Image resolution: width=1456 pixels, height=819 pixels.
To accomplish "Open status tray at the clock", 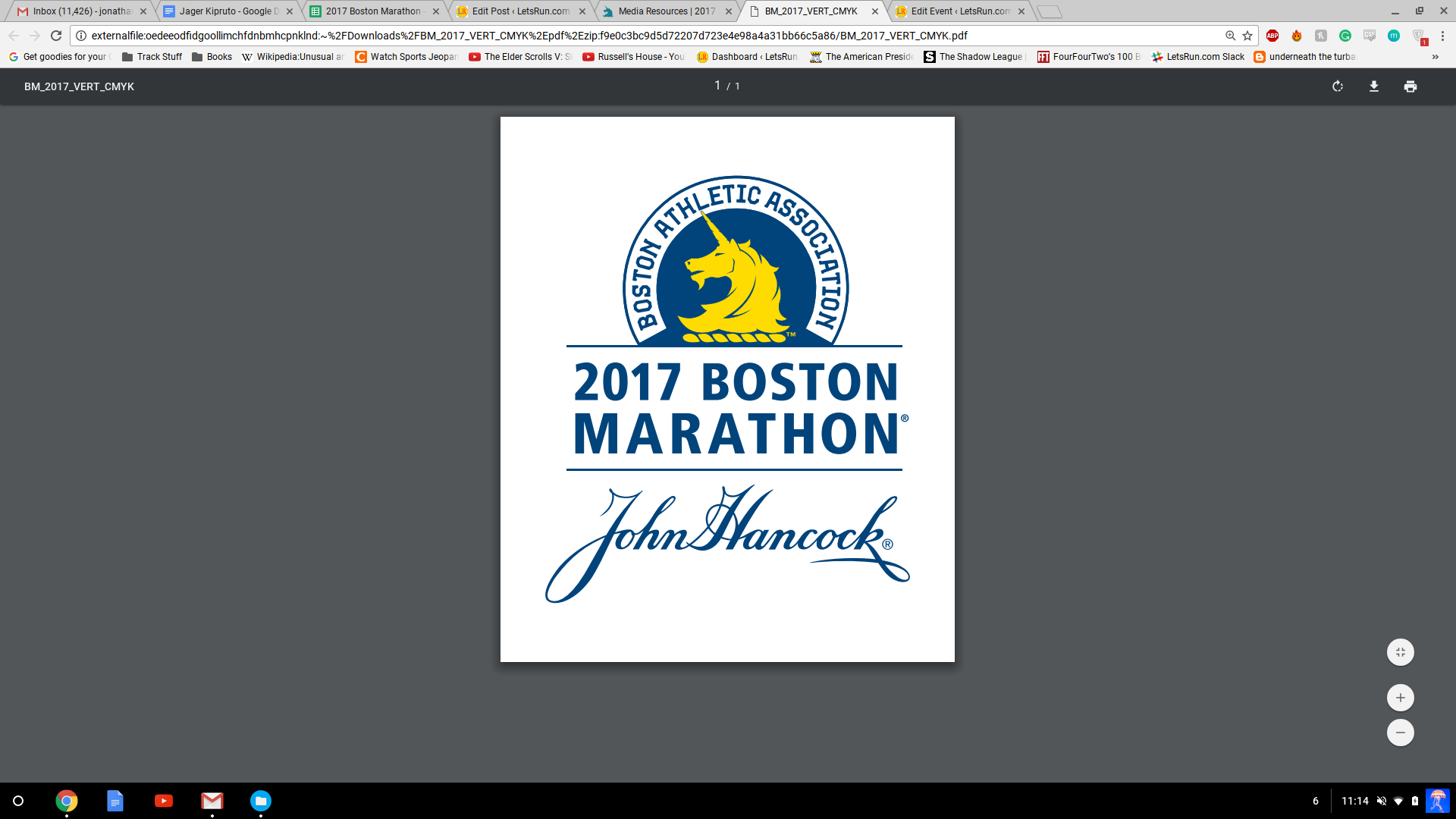I will [1354, 801].
